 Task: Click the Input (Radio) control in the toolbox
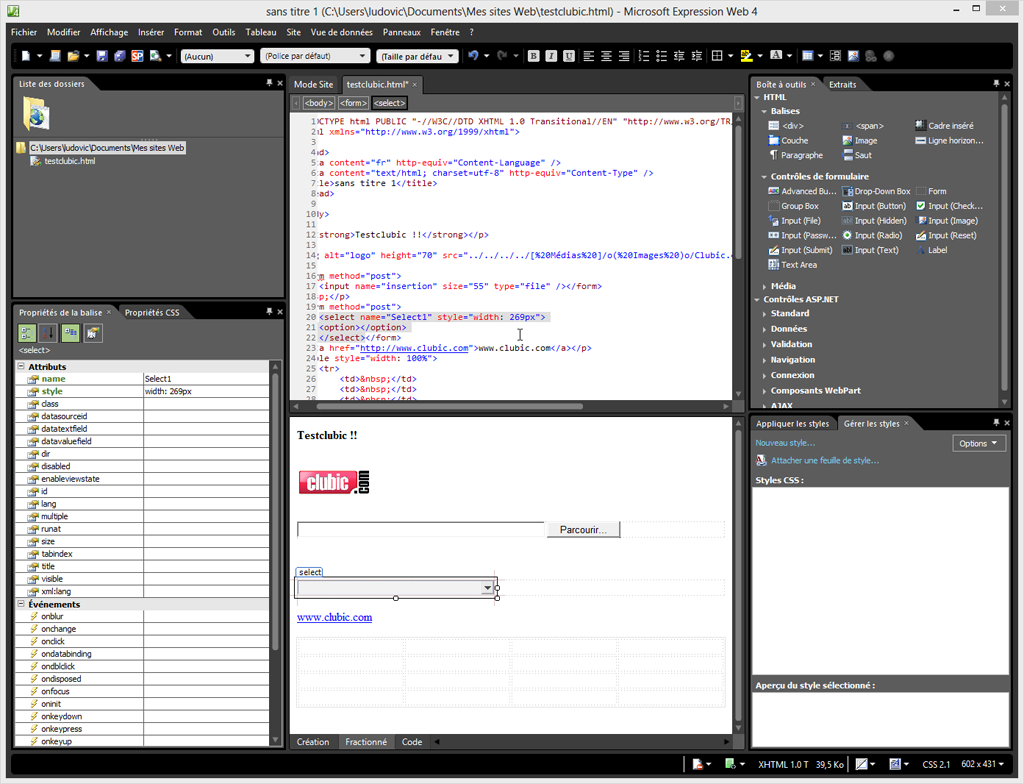[x=872, y=236]
